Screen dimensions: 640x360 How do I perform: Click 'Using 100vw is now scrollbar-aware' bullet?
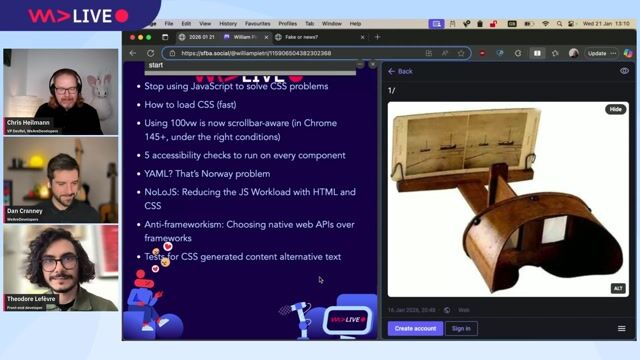click(241, 130)
